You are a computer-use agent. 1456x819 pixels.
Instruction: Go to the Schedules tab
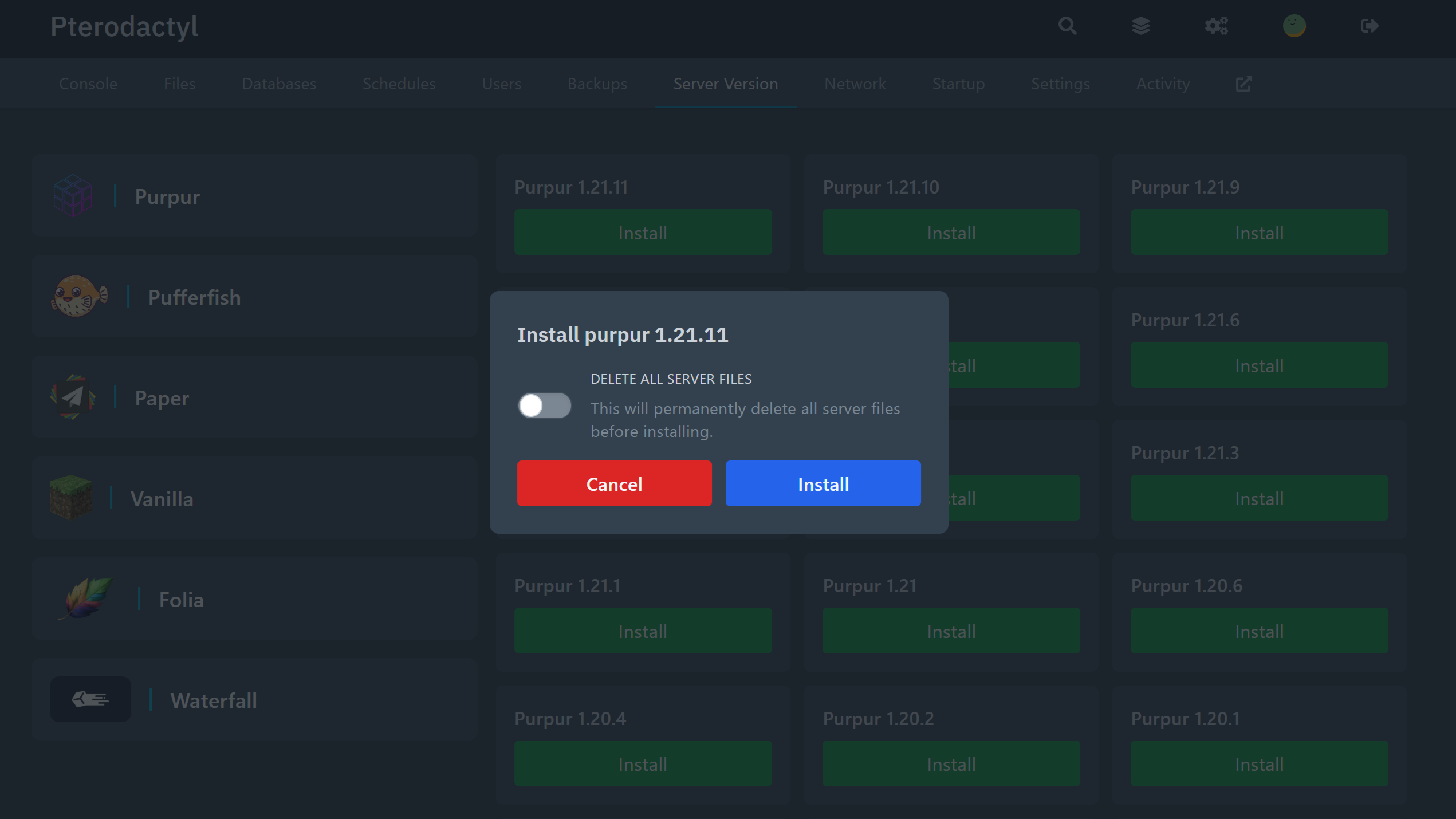(399, 84)
